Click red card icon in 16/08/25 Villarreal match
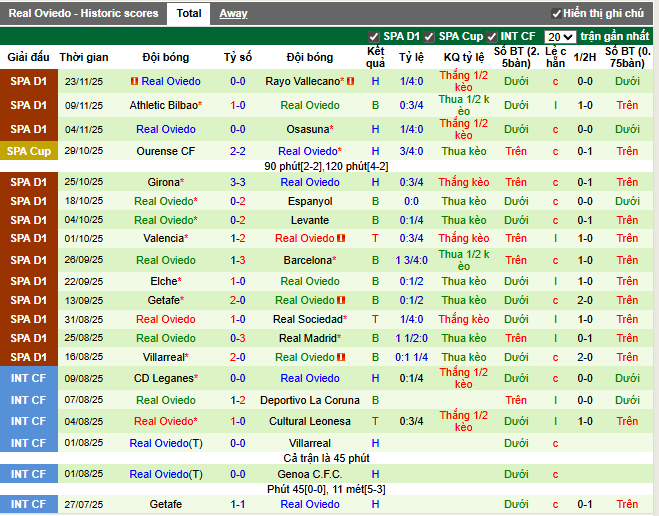 point(341,357)
